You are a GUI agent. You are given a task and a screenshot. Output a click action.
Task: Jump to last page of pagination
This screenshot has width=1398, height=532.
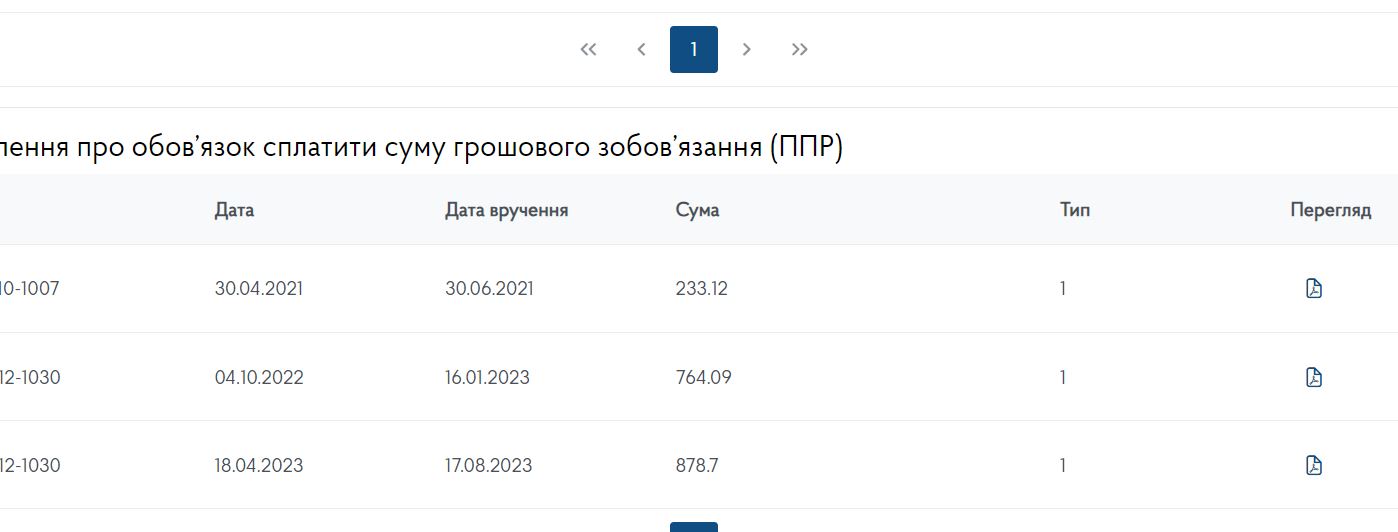click(799, 50)
